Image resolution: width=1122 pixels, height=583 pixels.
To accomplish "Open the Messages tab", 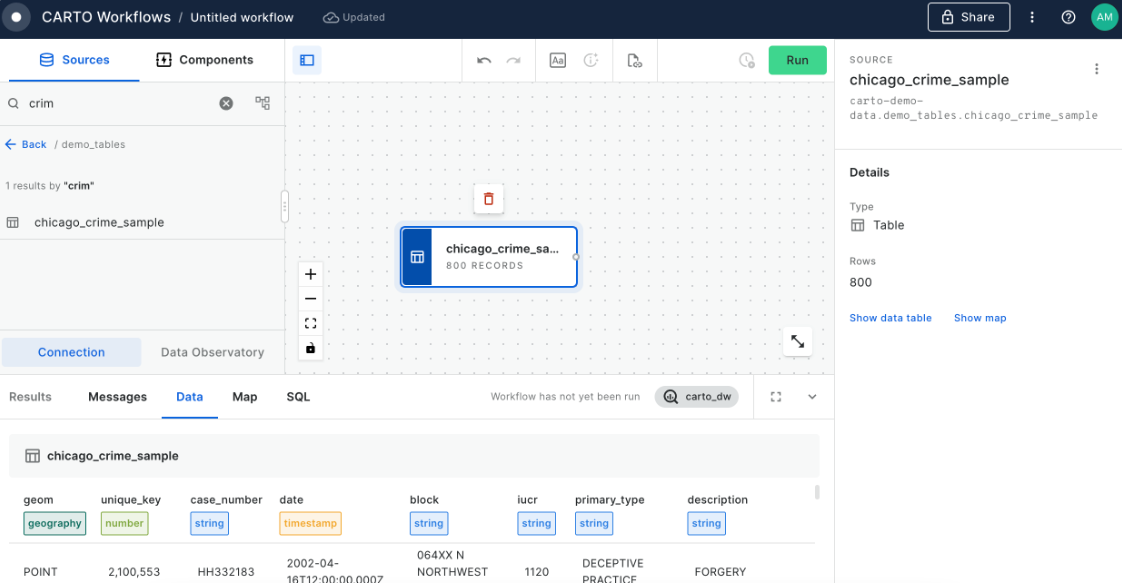I will [117, 396].
